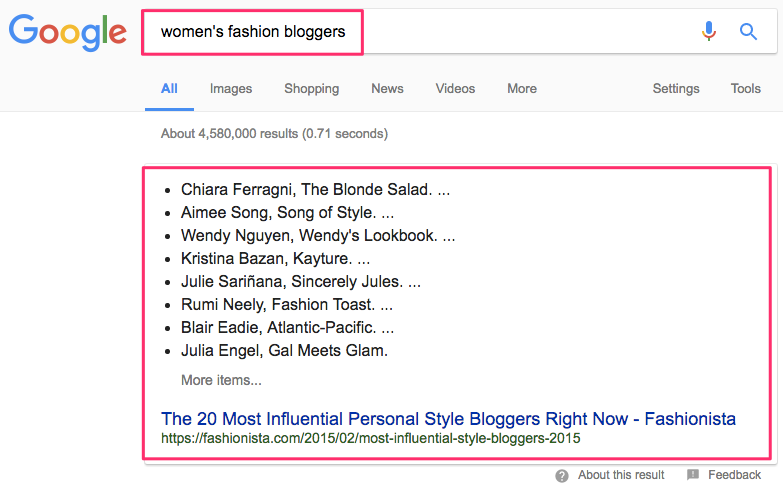Image resolution: width=783 pixels, height=490 pixels.
Task: Click Aimee Song, Song of Style item
Action: point(287,213)
